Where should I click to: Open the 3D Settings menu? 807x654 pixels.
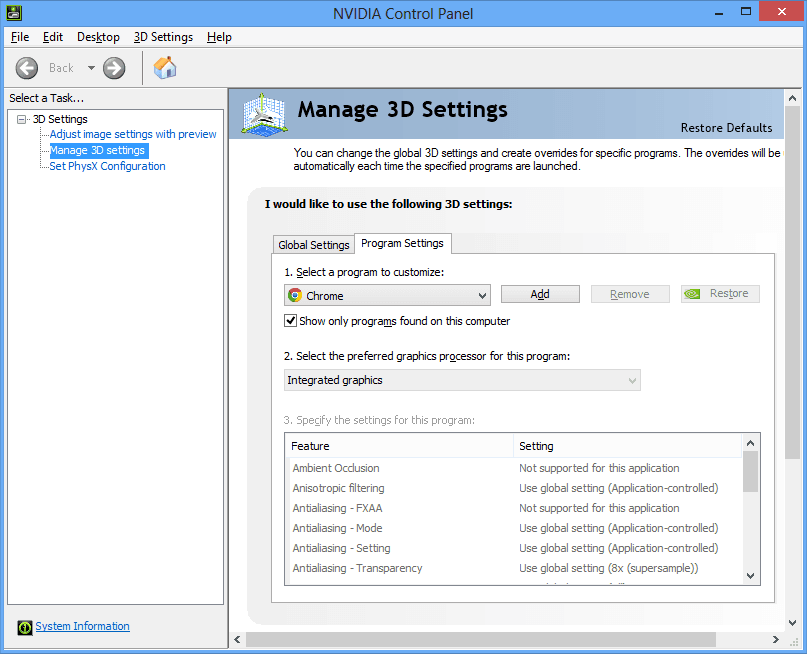point(163,37)
